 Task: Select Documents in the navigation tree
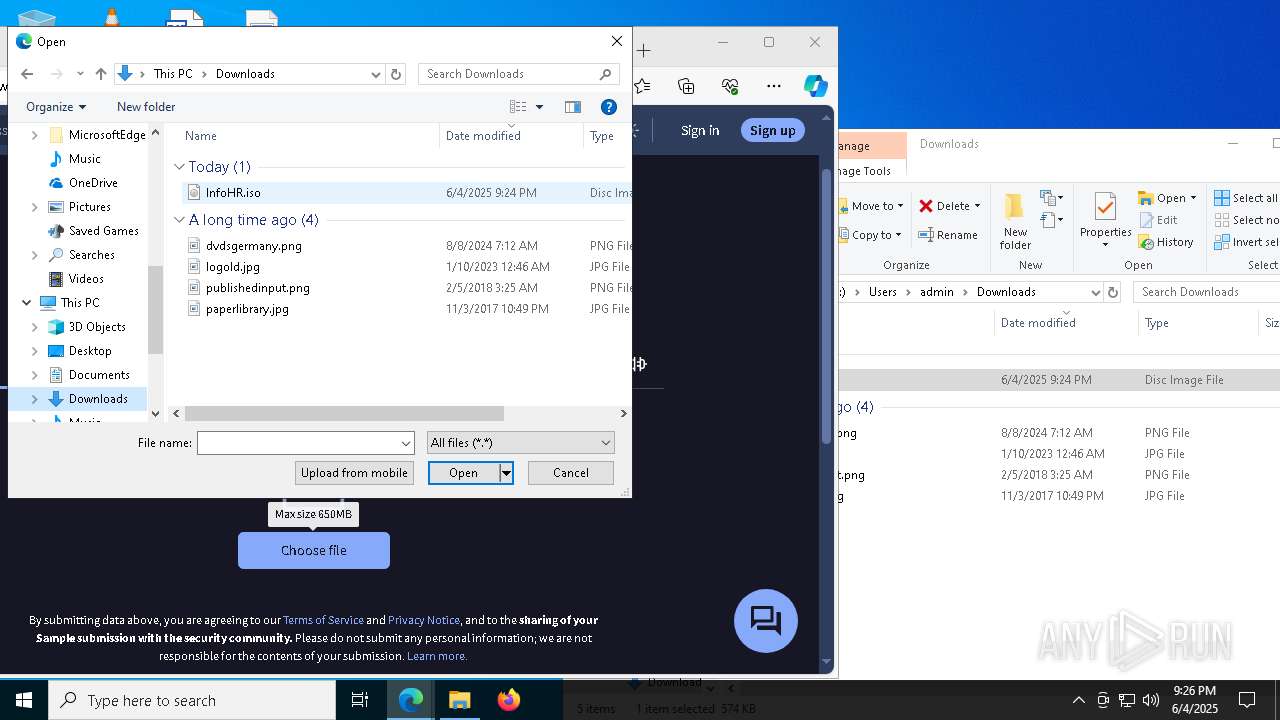(99, 375)
